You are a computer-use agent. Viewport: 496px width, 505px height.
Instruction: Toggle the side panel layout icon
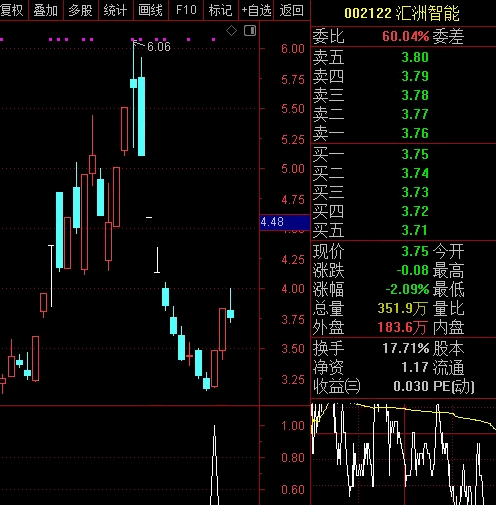pos(250,31)
